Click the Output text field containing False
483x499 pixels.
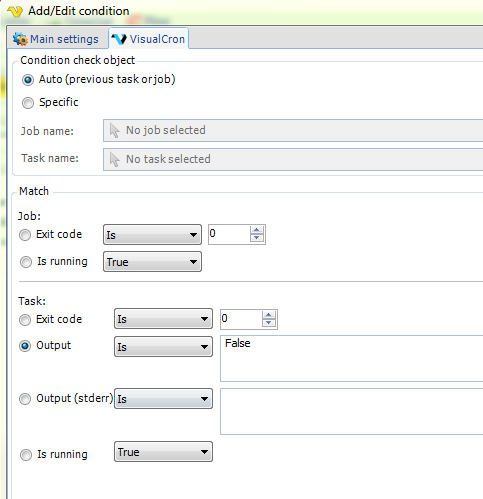tap(352, 358)
